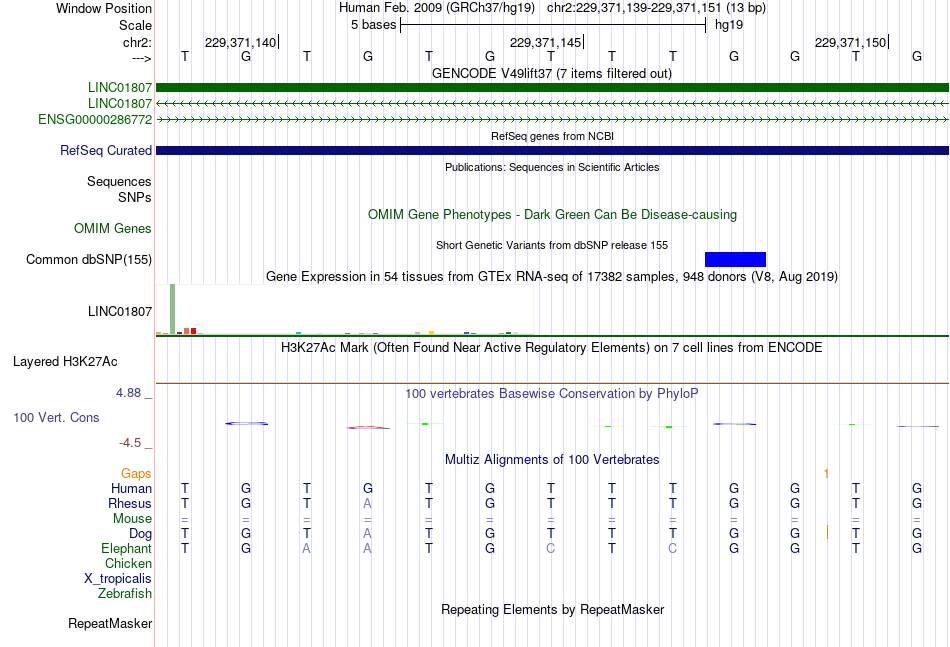Click the Elephant species label
The width and height of the screenshot is (950, 647).
click(x=127, y=548)
